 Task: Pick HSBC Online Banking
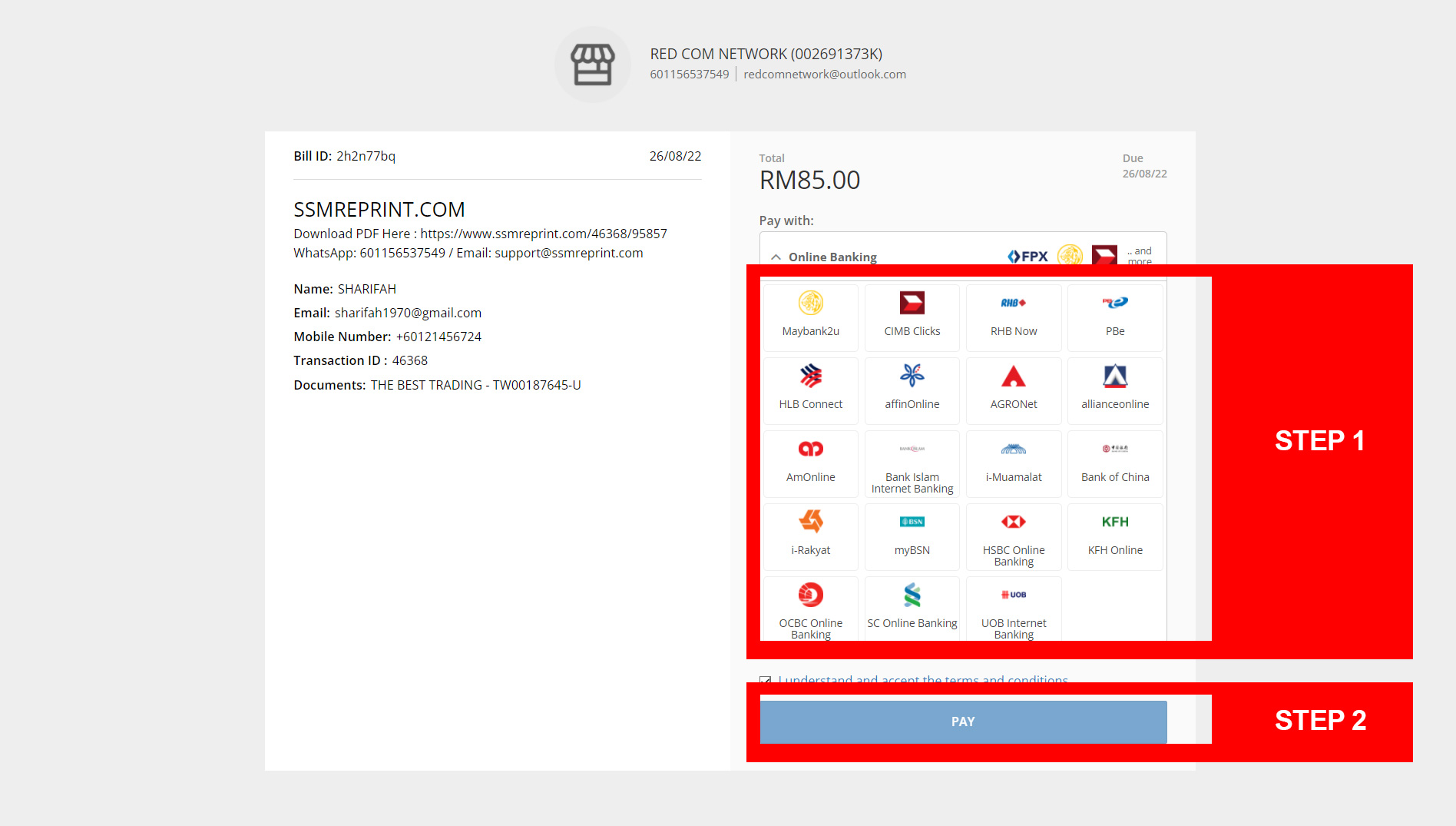(1014, 536)
